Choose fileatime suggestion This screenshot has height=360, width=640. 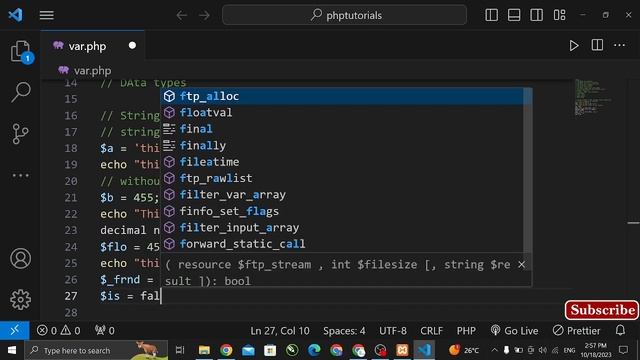(342, 162)
